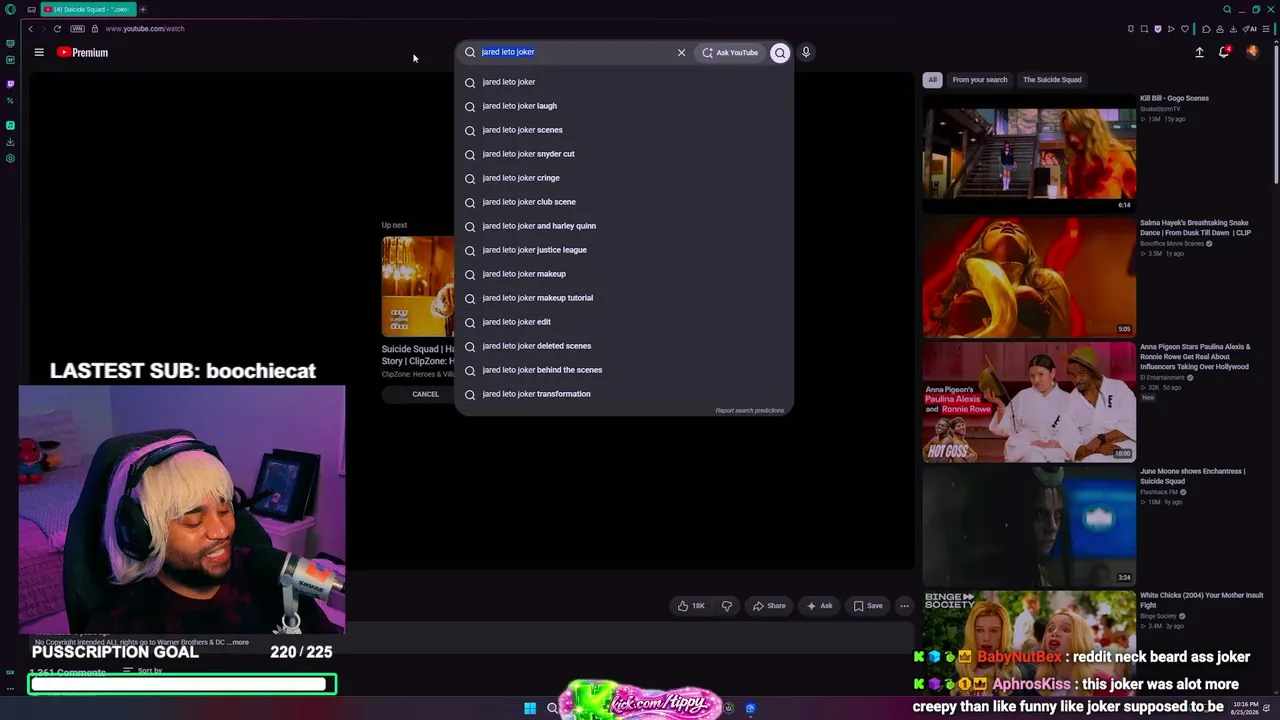Open Anna Pigeon Hot Goss thumbnail
1280x720 pixels.
coord(1029,402)
